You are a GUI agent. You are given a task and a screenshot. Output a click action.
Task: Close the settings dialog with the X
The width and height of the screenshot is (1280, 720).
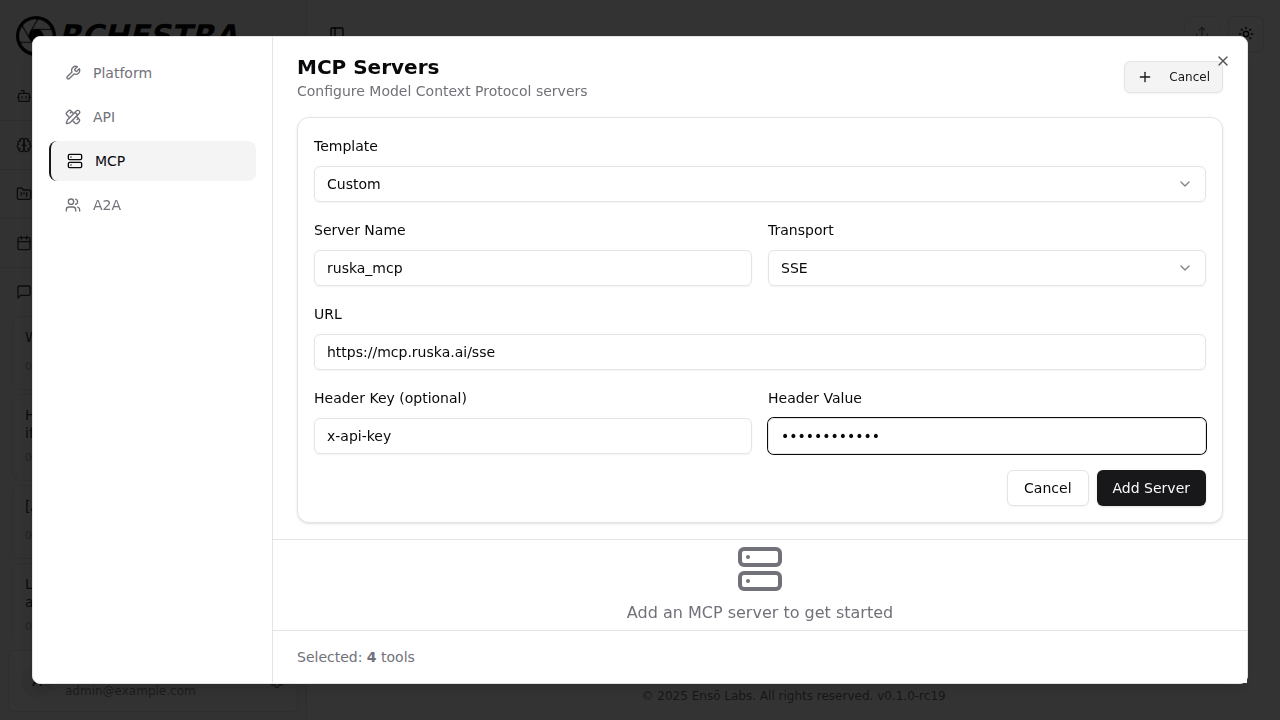point(1223,61)
